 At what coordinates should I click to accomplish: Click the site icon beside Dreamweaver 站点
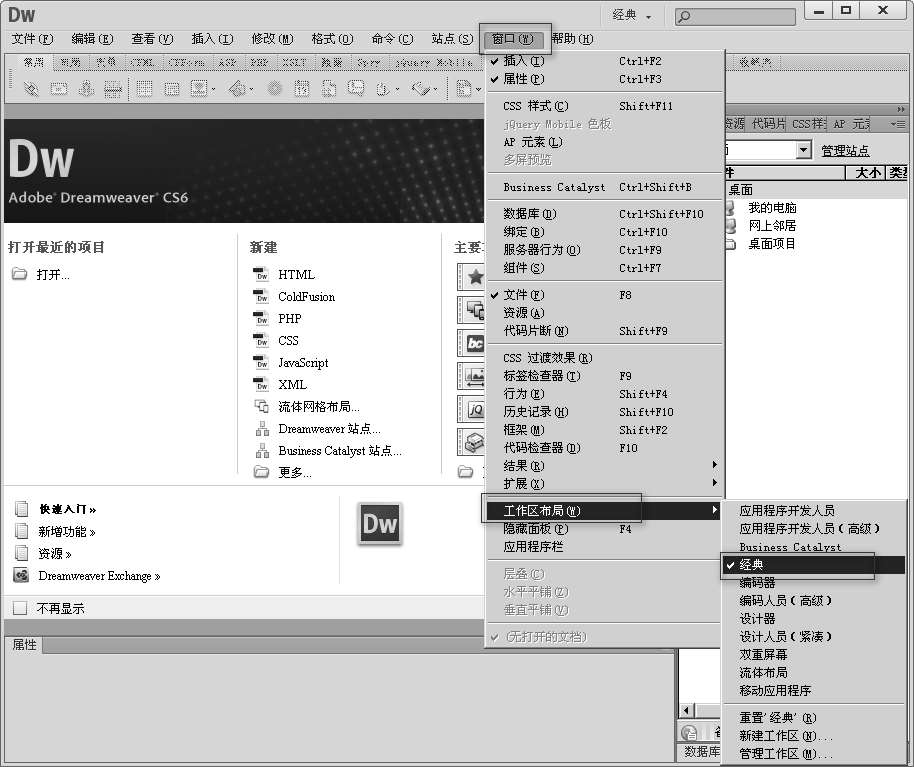262,429
